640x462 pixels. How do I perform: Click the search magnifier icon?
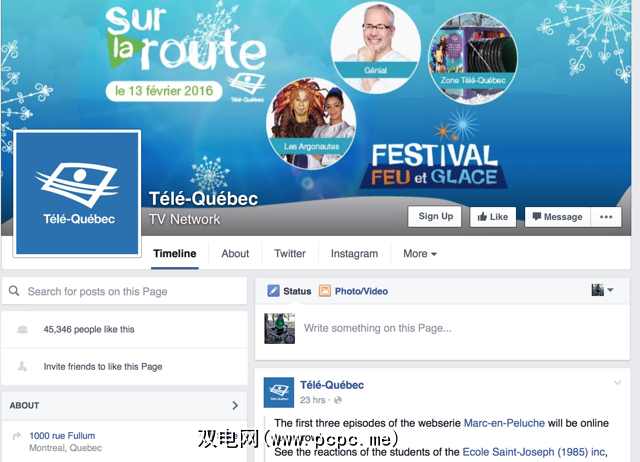pos(14,291)
